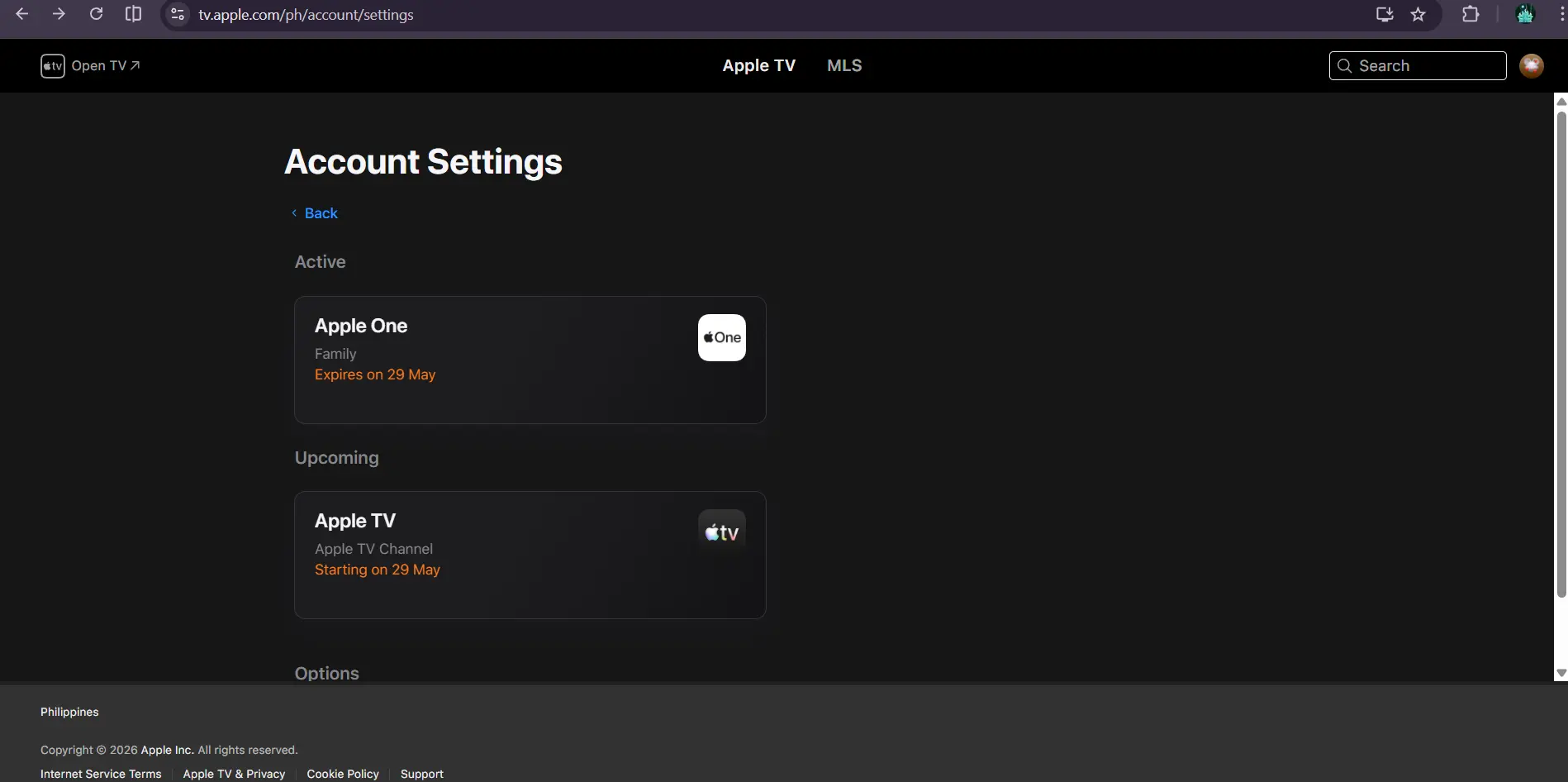Click the Back link

(315, 213)
